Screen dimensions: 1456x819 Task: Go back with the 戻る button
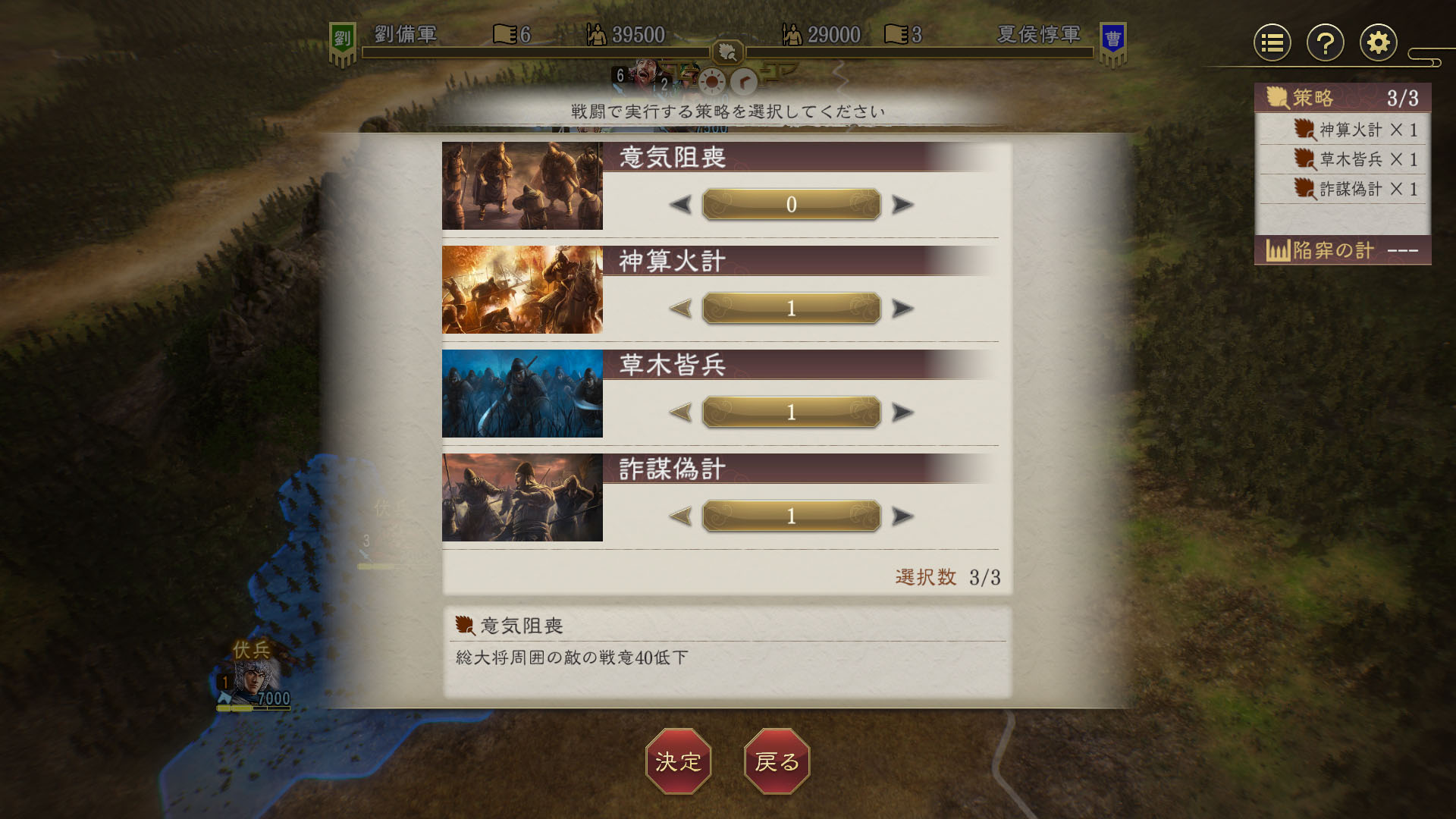coord(777,761)
